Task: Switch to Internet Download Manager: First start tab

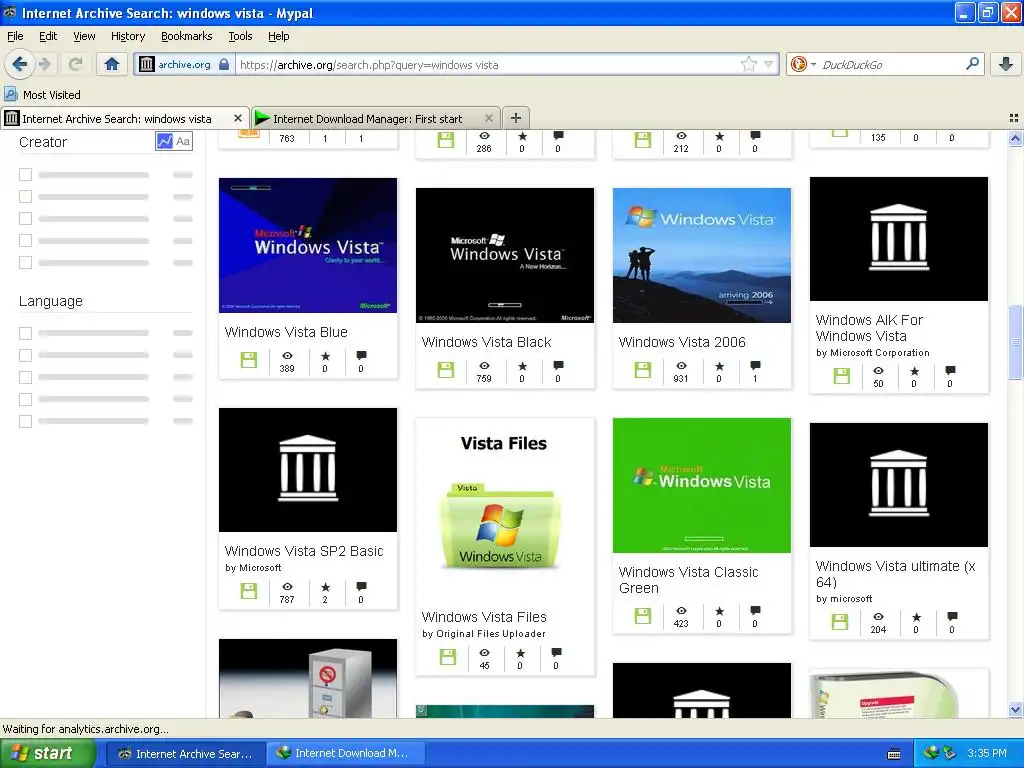Action: pyautogui.click(x=376, y=118)
